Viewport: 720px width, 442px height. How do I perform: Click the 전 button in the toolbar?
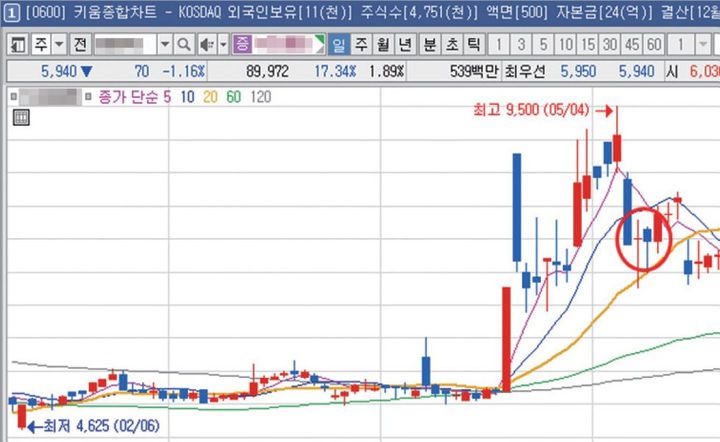(x=80, y=45)
